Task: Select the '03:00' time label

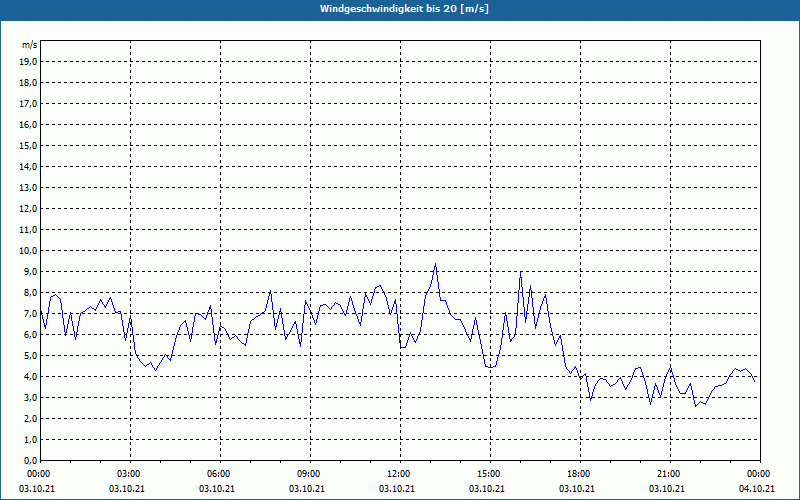Action: [130, 474]
